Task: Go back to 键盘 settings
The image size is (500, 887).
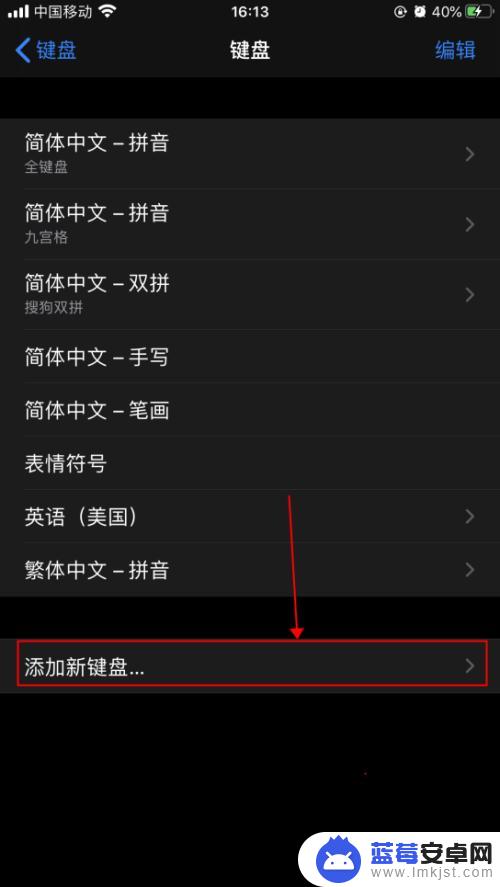Action: (46, 50)
